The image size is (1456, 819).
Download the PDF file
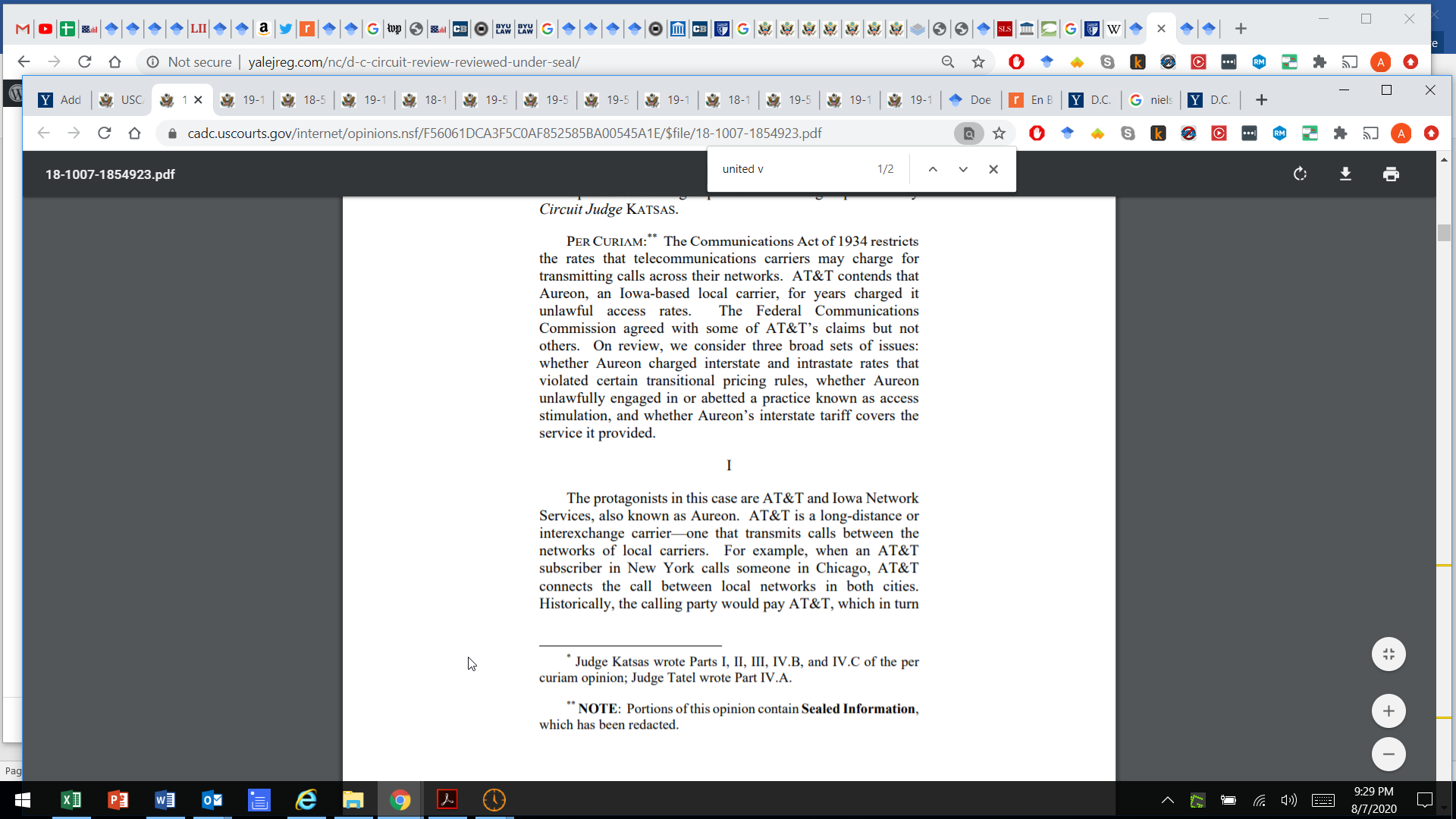pyautogui.click(x=1345, y=174)
